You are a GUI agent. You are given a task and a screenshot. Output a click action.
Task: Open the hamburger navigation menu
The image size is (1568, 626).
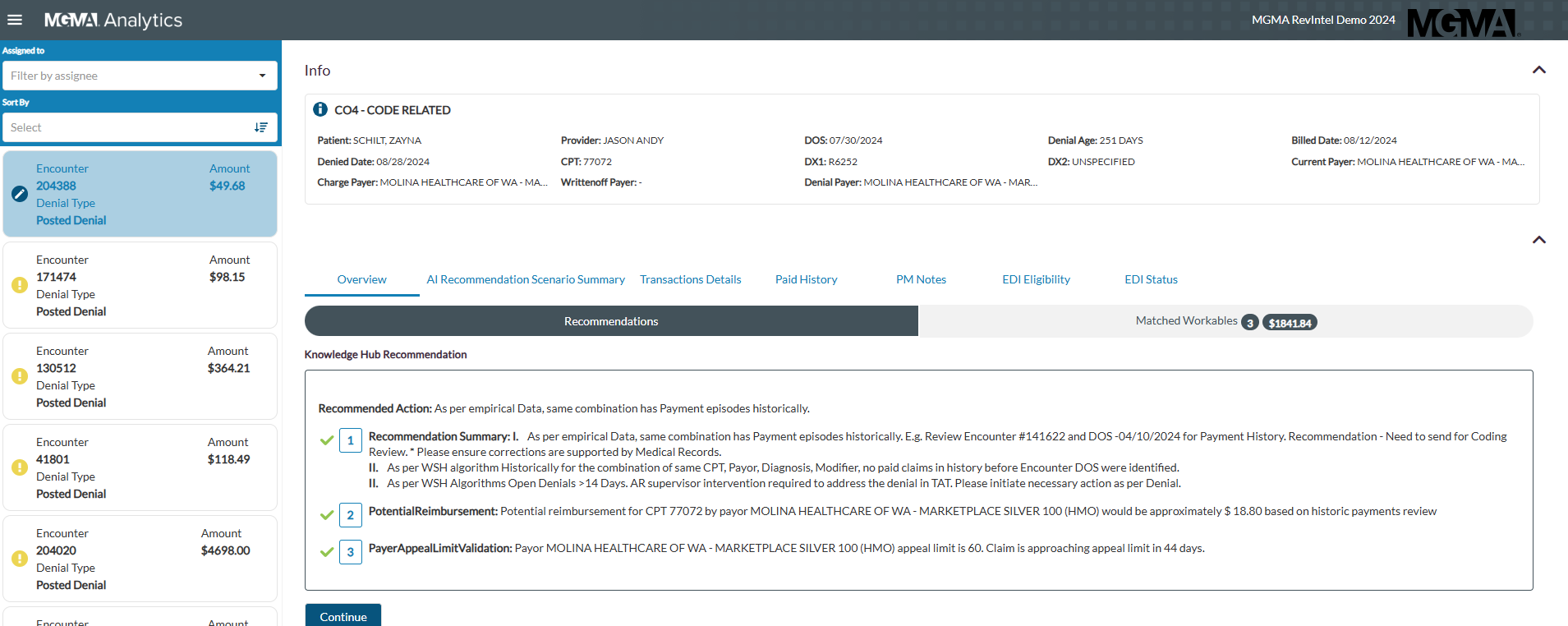15,20
